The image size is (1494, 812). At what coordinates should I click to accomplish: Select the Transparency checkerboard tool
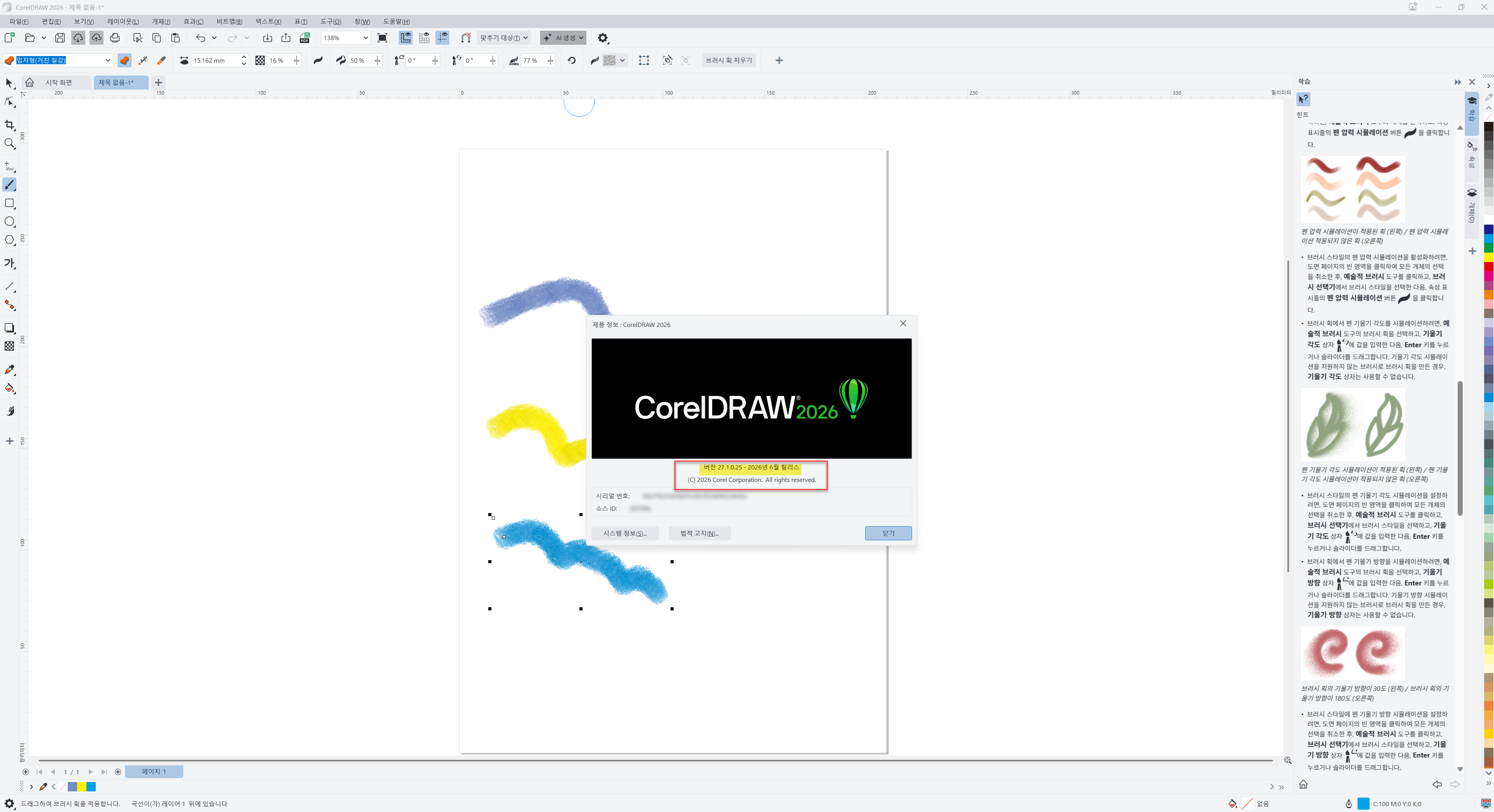tap(9, 346)
